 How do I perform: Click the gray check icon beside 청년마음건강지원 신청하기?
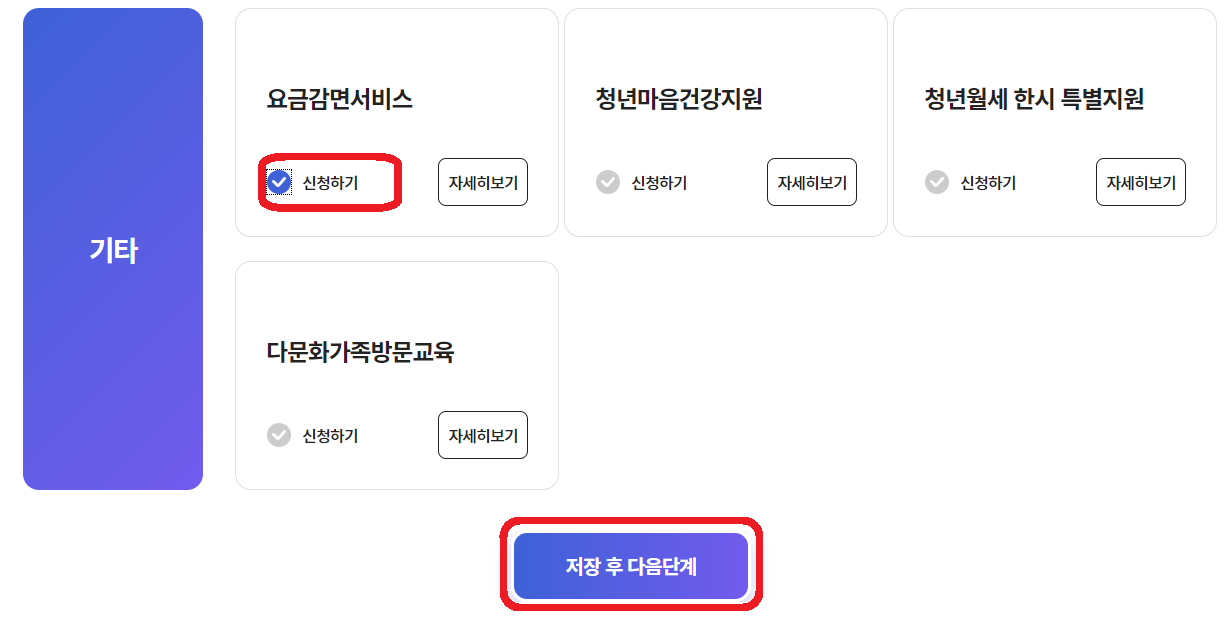click(x=608, y=182)
